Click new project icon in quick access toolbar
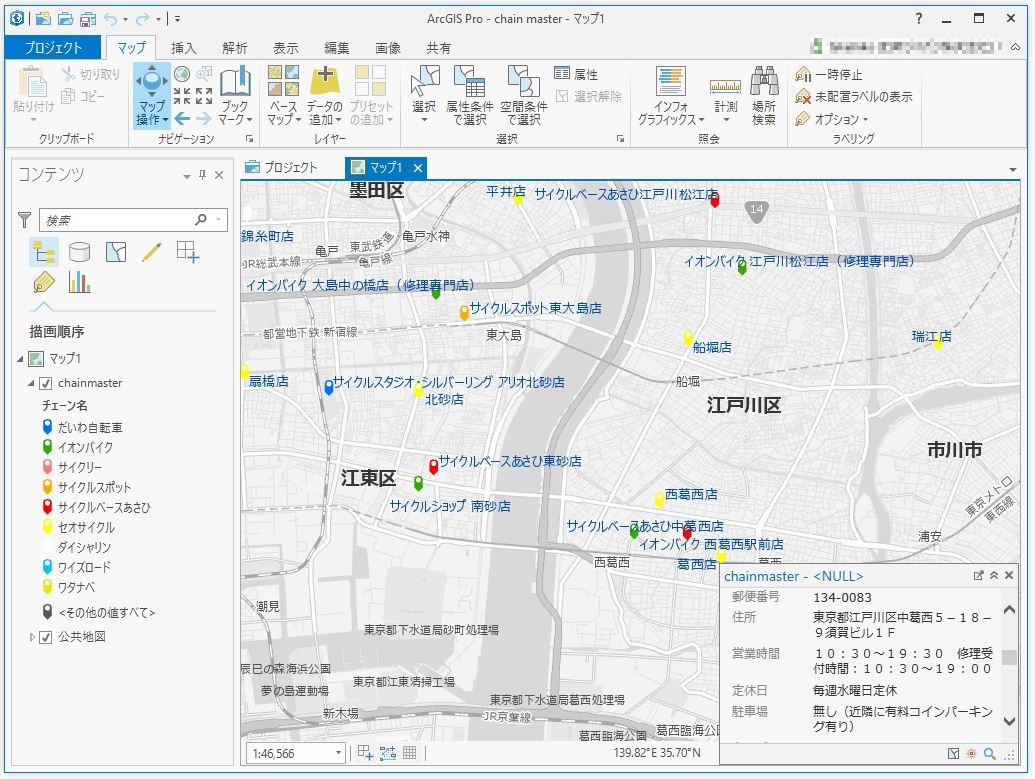The height and width of the screenshot is (779, 1035). 44,18
